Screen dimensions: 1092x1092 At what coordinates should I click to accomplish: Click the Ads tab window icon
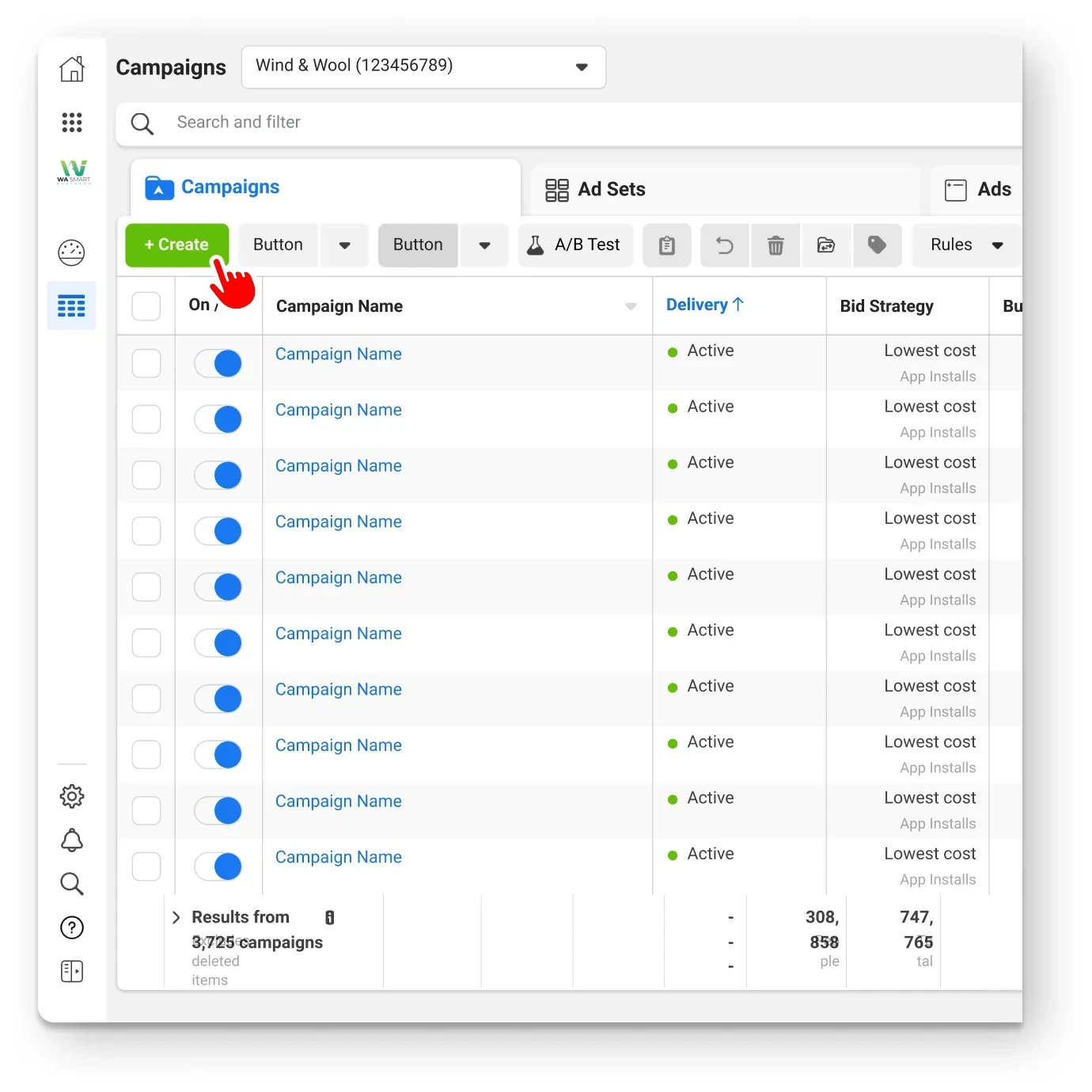click(956, 190)
